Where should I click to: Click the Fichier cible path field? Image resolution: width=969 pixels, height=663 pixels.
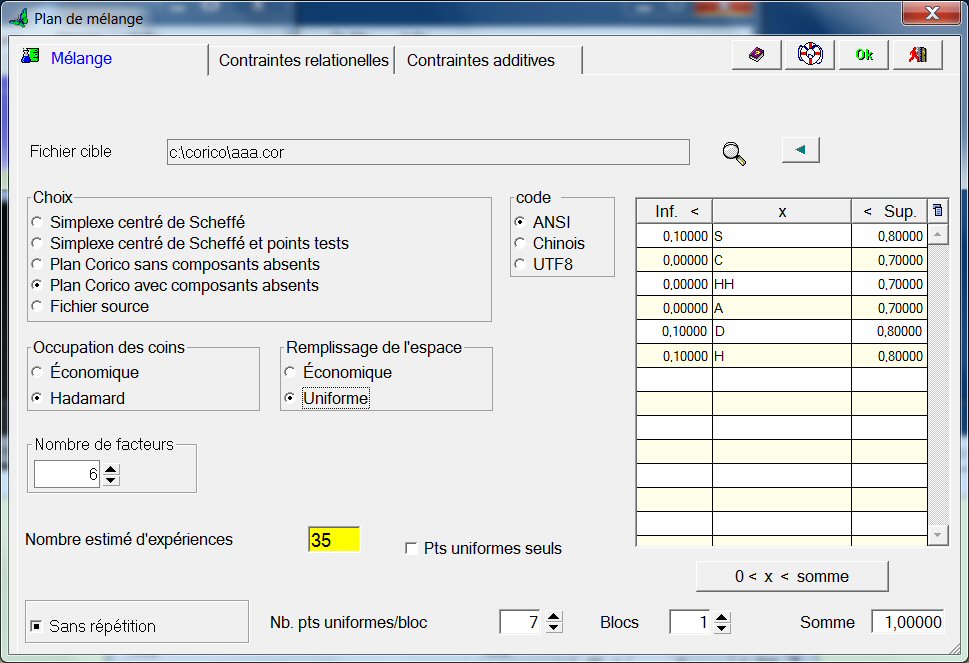point(428,152)
